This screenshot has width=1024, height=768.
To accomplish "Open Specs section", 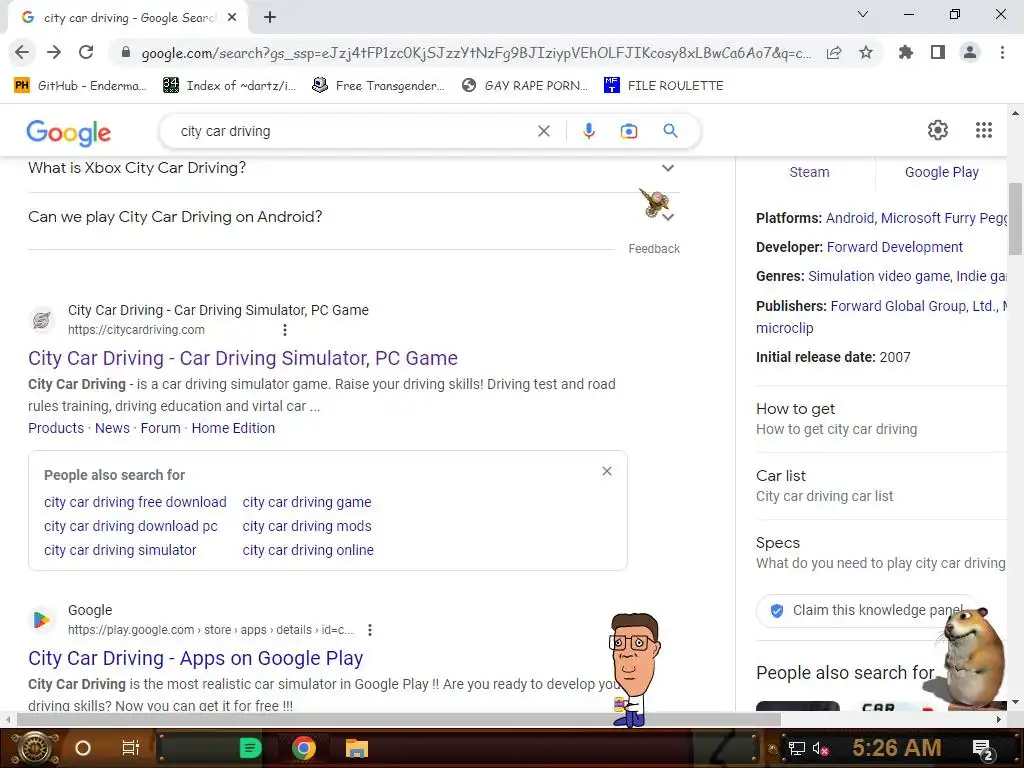I will point(881,553).
